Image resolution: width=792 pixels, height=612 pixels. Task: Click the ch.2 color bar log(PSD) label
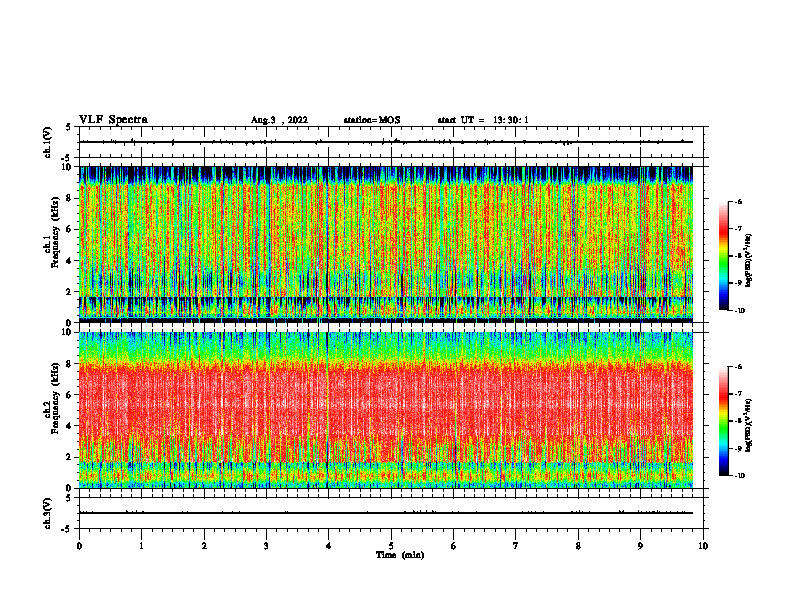pyautogui.click(x=749, y=426)
